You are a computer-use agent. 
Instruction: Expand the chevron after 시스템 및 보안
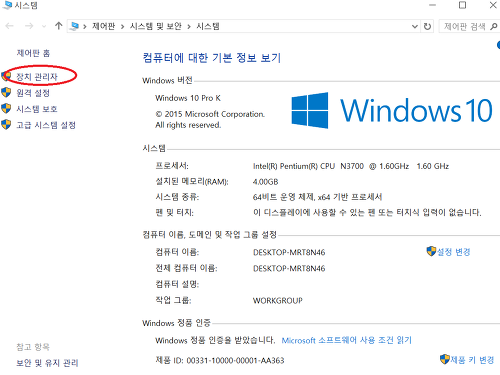tap(189, 27)
